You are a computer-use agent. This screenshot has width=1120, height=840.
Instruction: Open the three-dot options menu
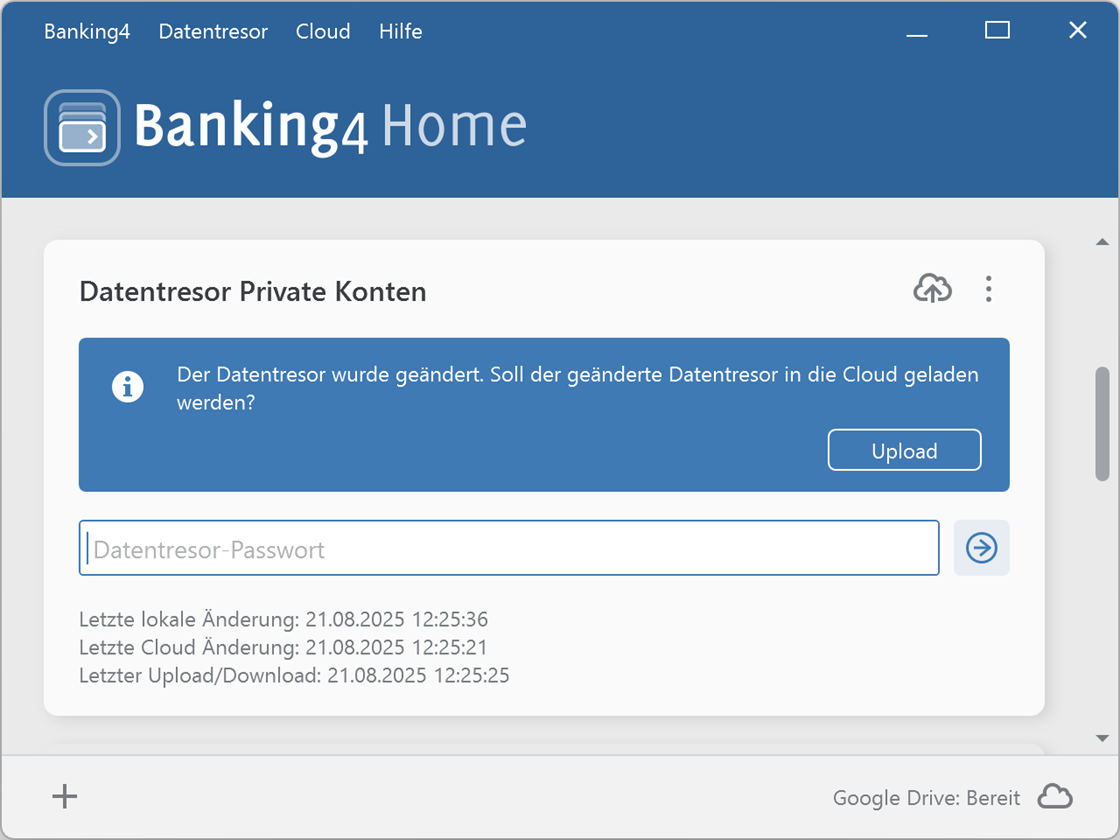click(x=988, y=289)
